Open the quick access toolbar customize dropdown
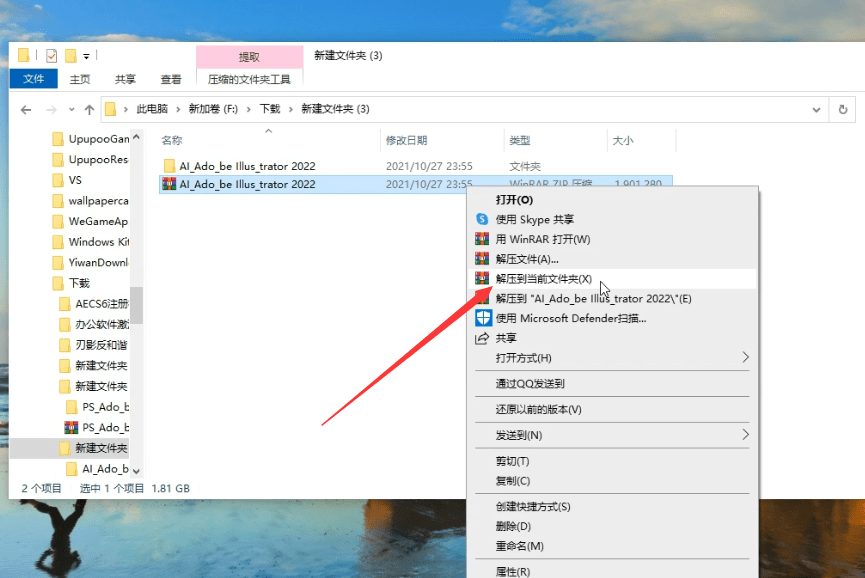 point(87,56)
